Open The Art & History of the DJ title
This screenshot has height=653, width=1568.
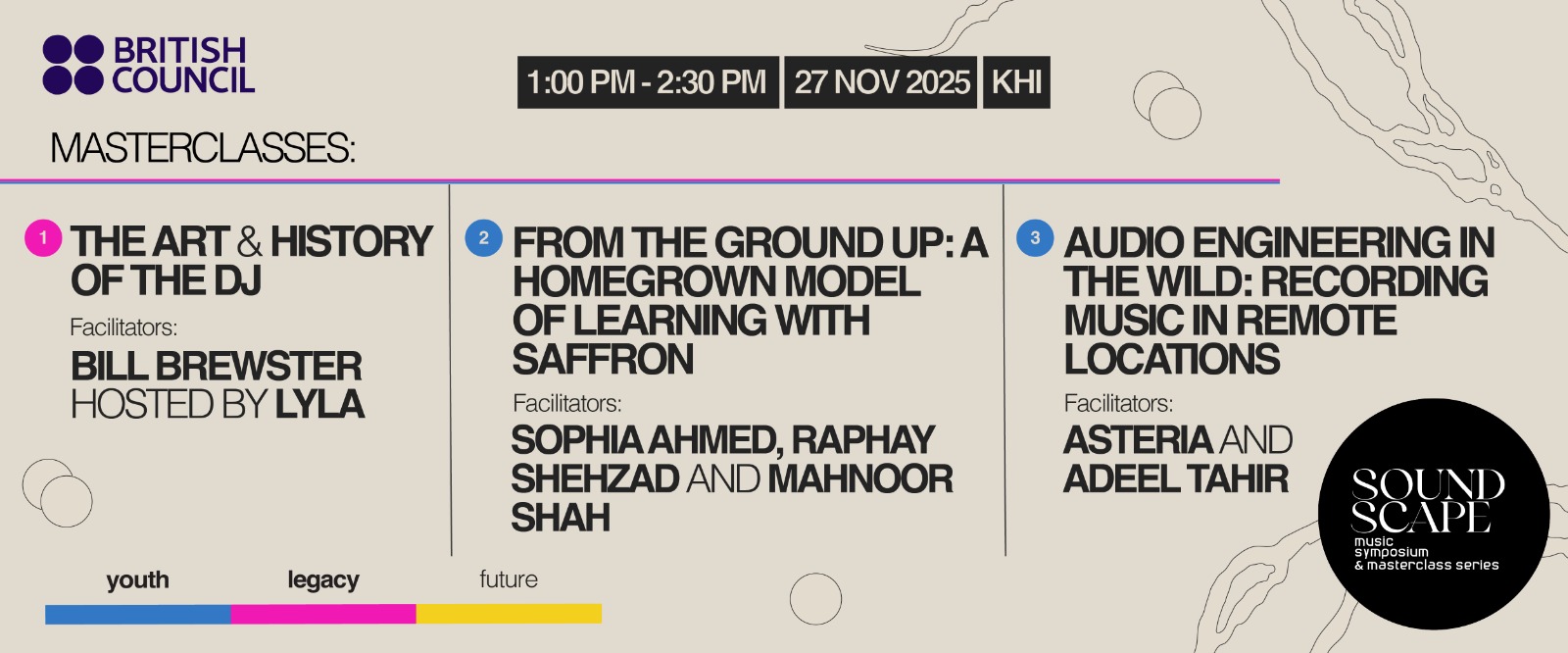251,261
